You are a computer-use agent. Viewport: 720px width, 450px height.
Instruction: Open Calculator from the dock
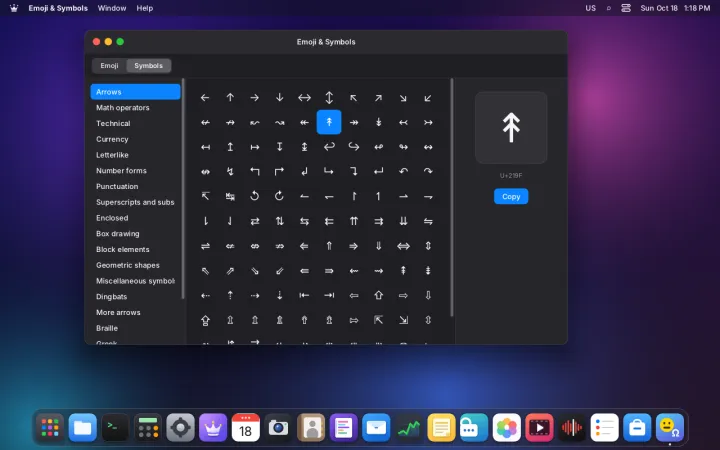coord(148,428)
